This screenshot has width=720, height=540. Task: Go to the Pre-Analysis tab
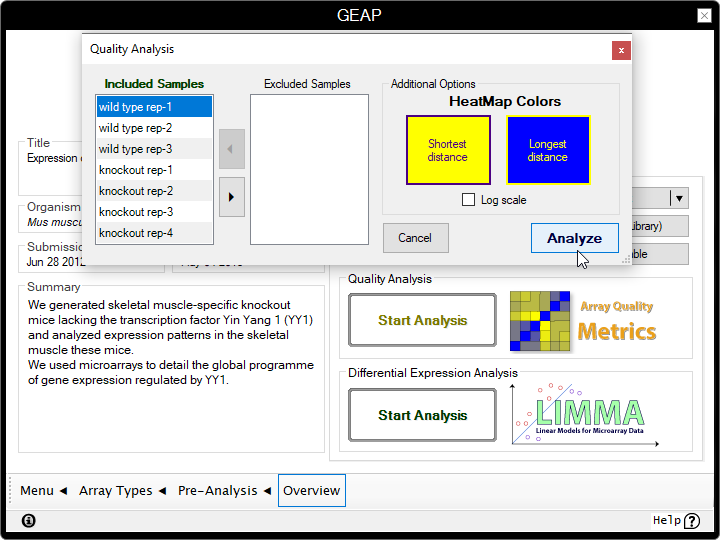pos(224,491)
